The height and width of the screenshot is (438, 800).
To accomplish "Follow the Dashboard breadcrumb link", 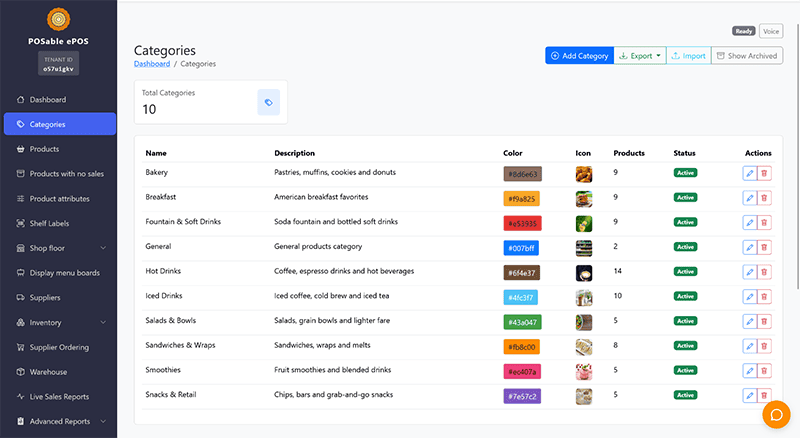I will tap(152, 64).
